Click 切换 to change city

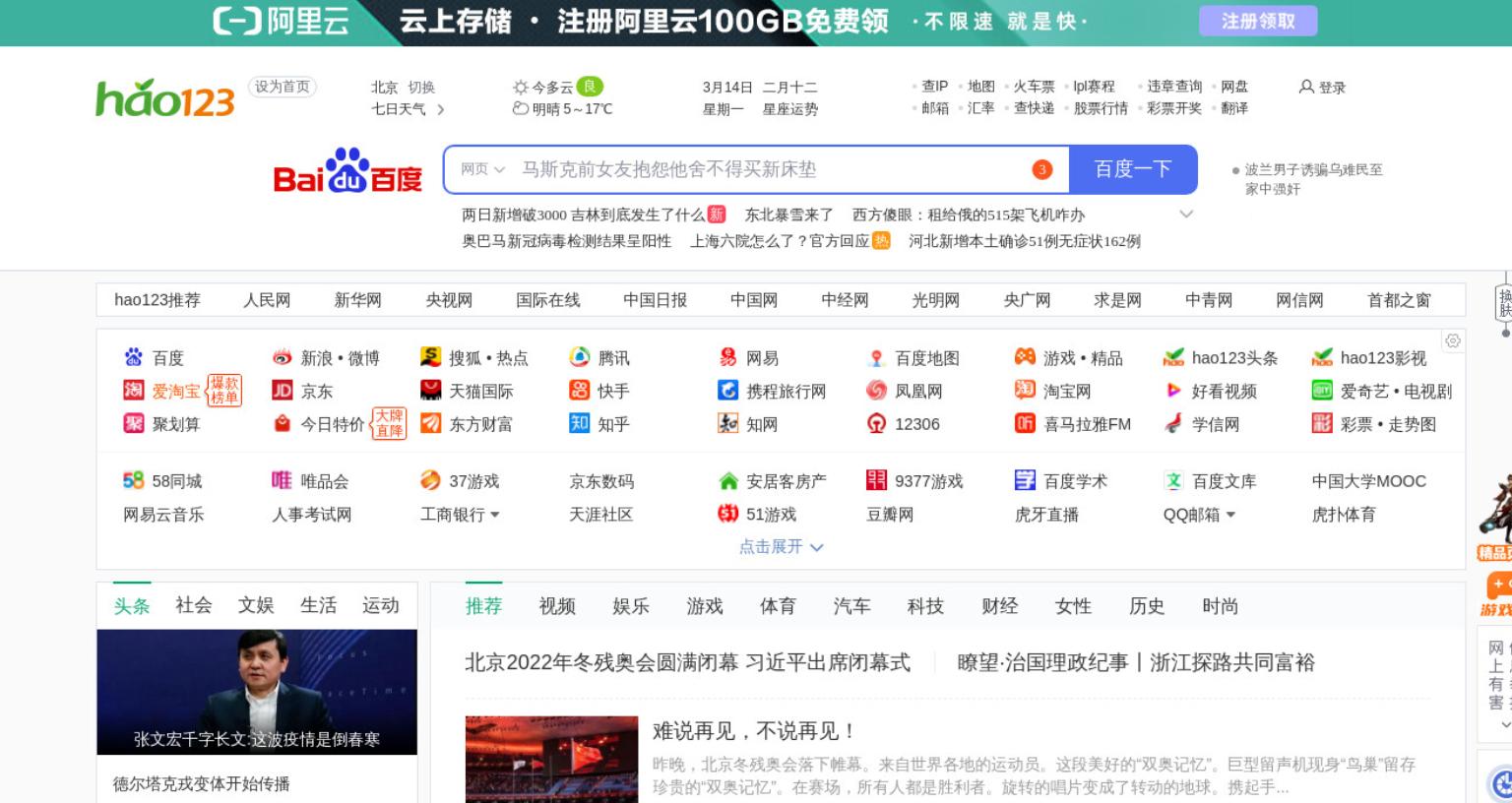click(x=421, y=87)
